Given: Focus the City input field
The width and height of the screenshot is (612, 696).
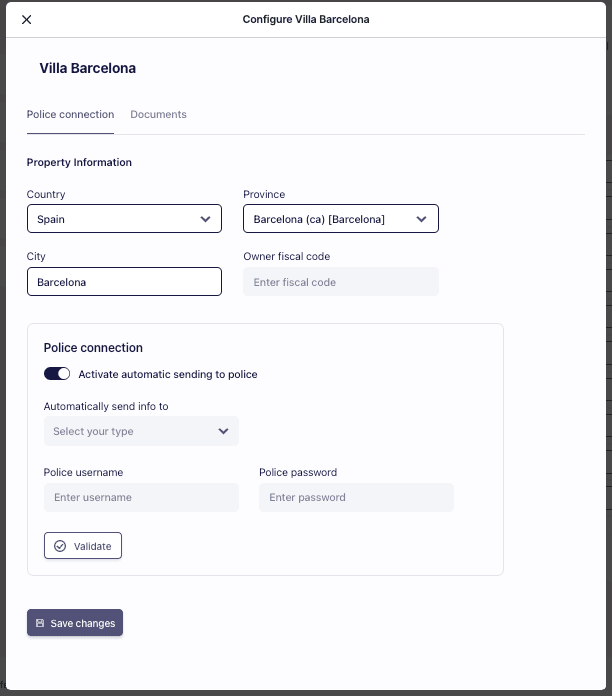Looking at the screenshot, I should pos(124,282).
